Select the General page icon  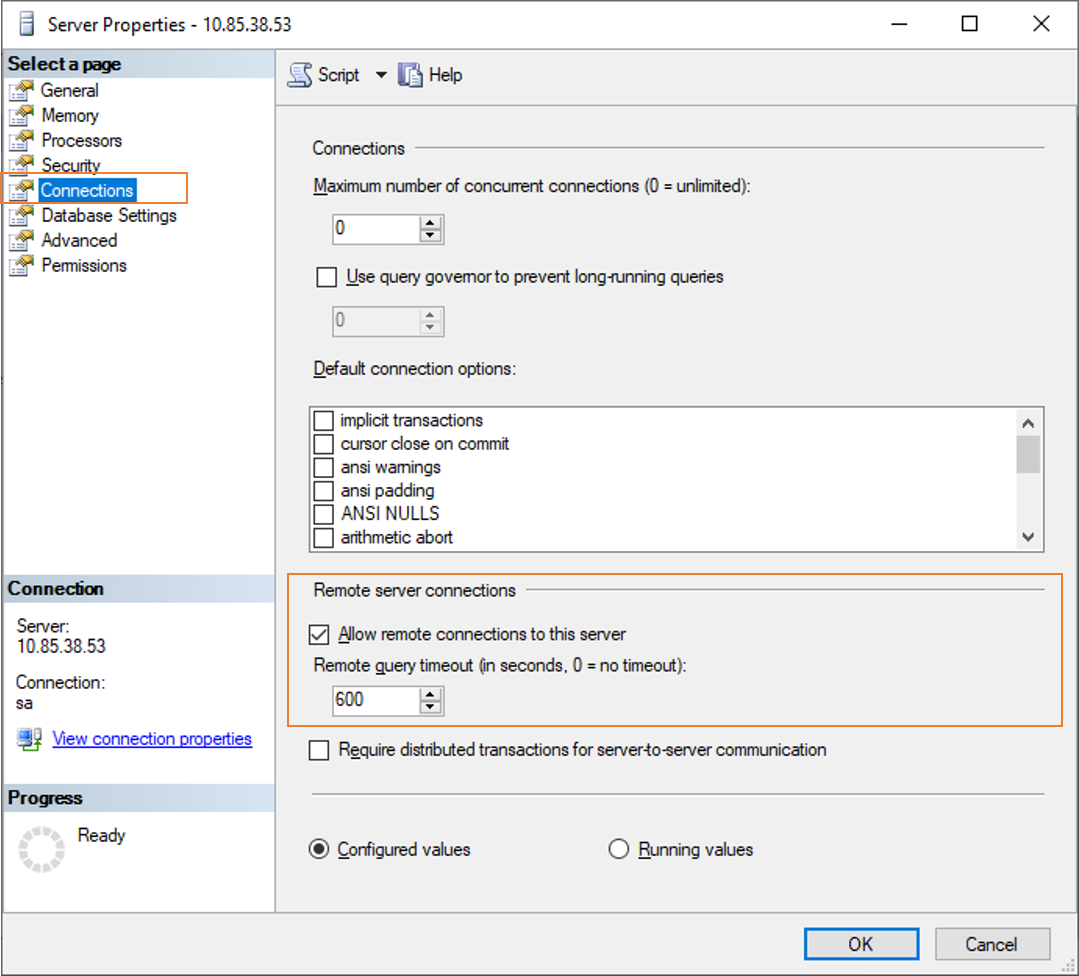pyautogui.click(x=21, y=90)
